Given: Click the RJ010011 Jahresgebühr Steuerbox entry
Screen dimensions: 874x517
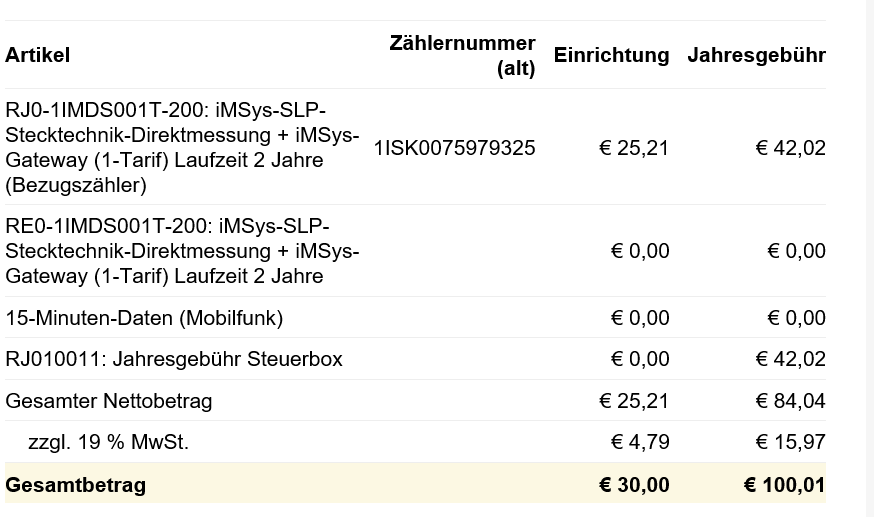Looking at the screenshot, I should tap(174, 359).
